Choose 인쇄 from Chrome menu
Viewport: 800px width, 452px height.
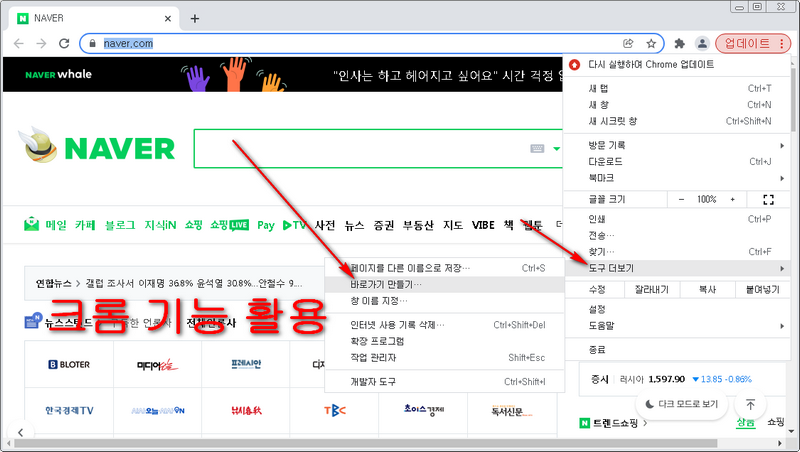pos(677,219)
